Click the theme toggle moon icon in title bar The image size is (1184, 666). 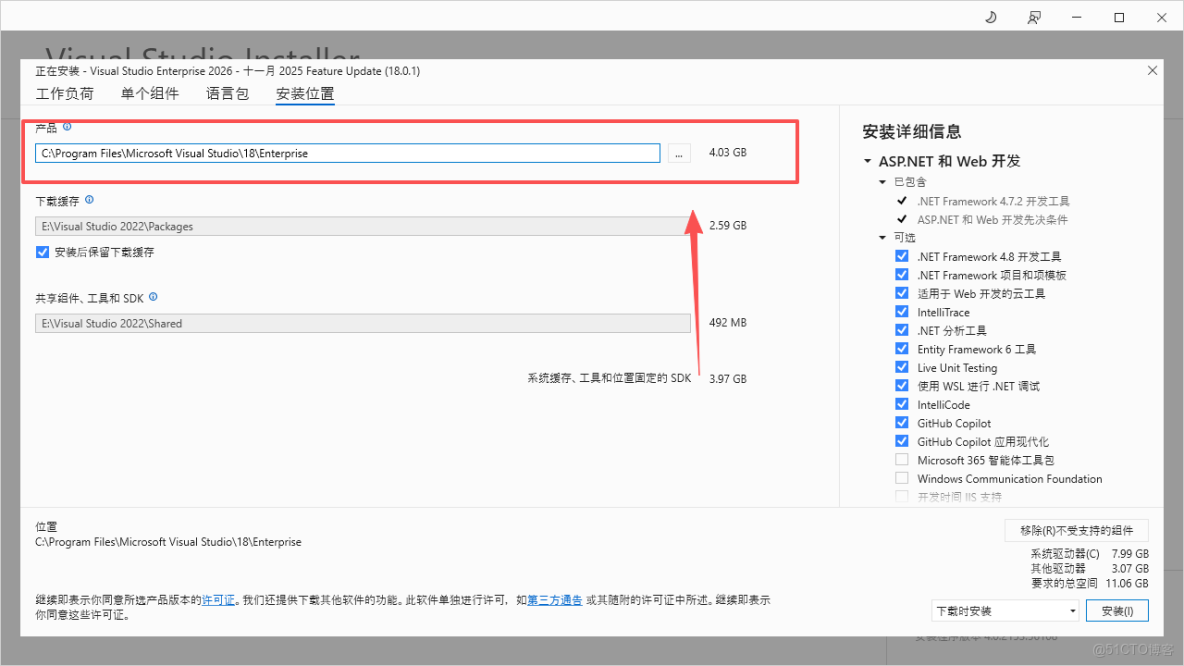coord(990,17)
